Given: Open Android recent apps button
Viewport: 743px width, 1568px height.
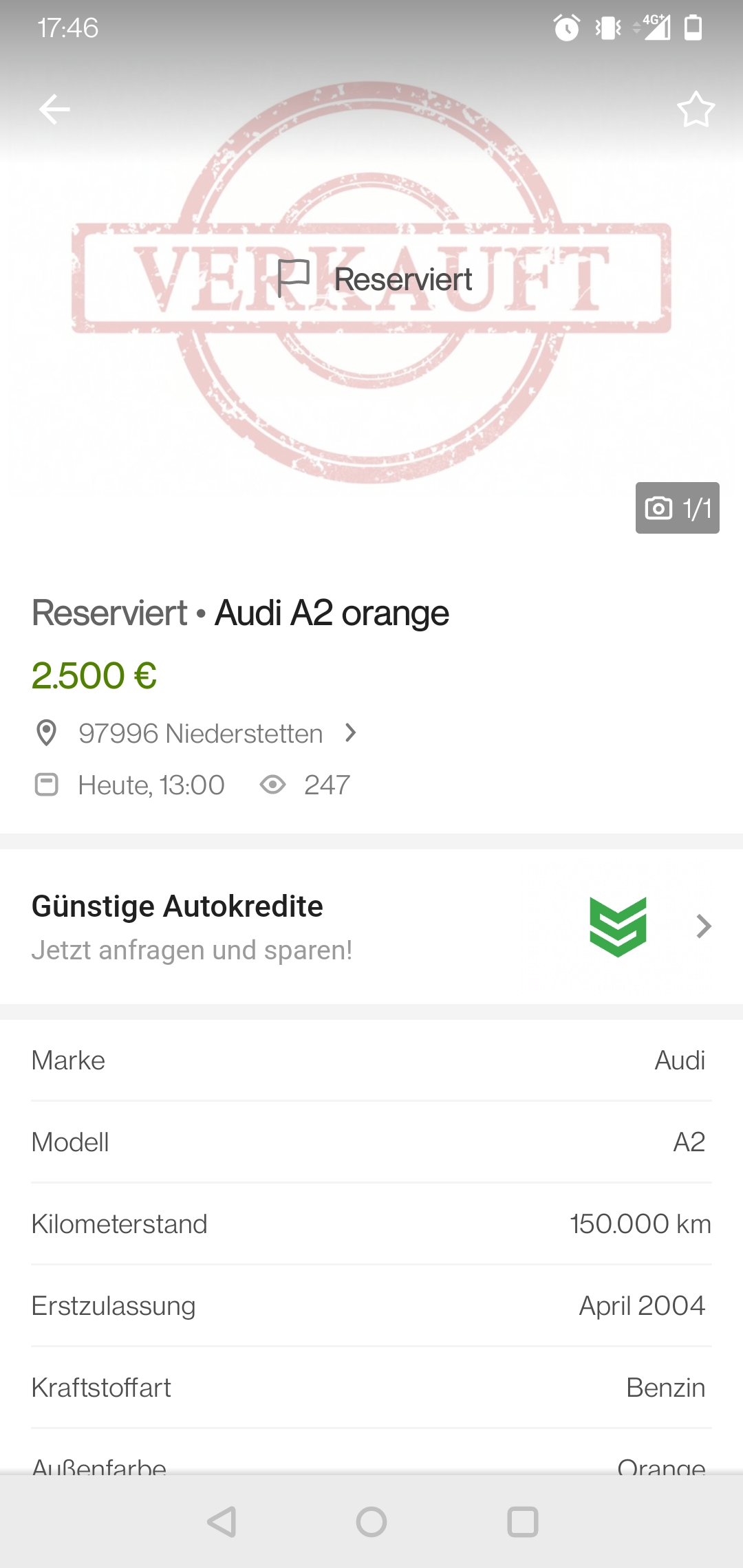Looking at the screenshot, I should pos(522,1522).
